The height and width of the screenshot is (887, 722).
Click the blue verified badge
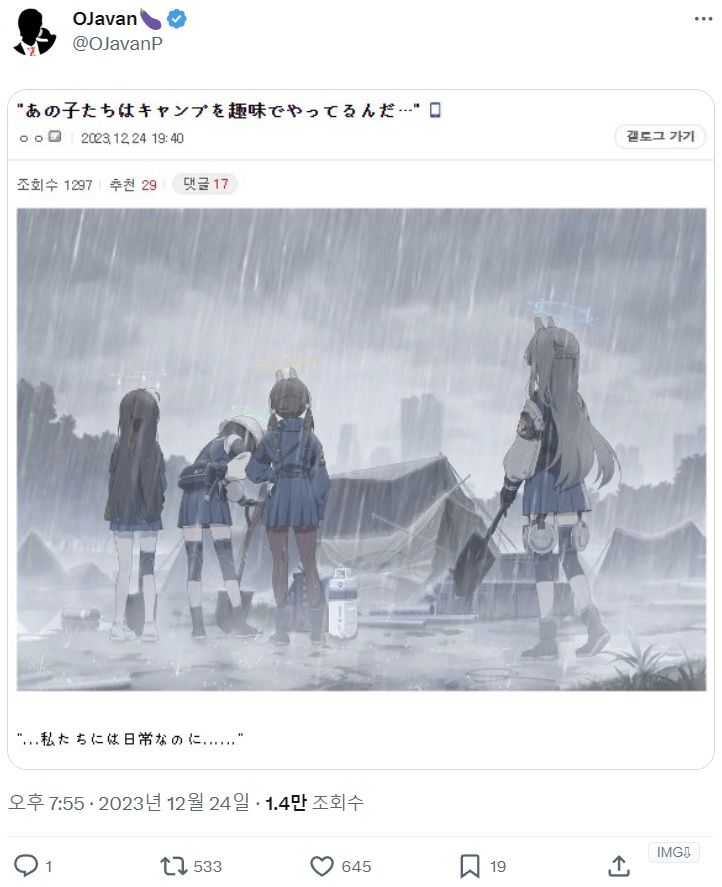pyautogui.click(x=177, y=19)
